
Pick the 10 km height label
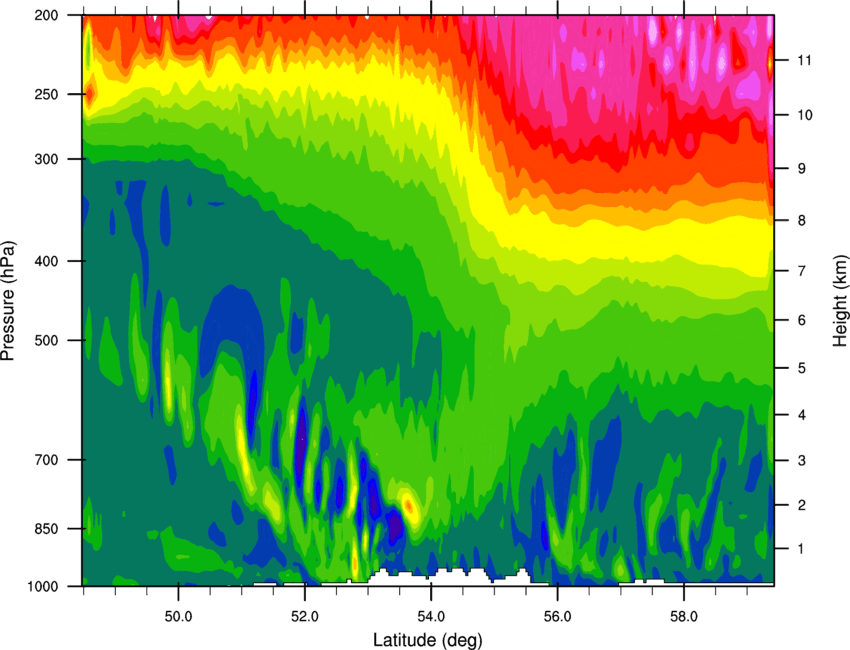805,115
